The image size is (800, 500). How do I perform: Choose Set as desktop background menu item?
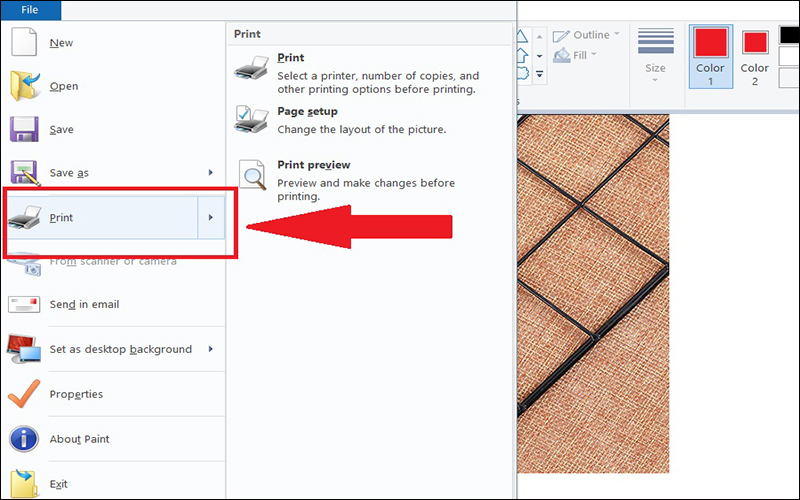[x=120, y=349]
